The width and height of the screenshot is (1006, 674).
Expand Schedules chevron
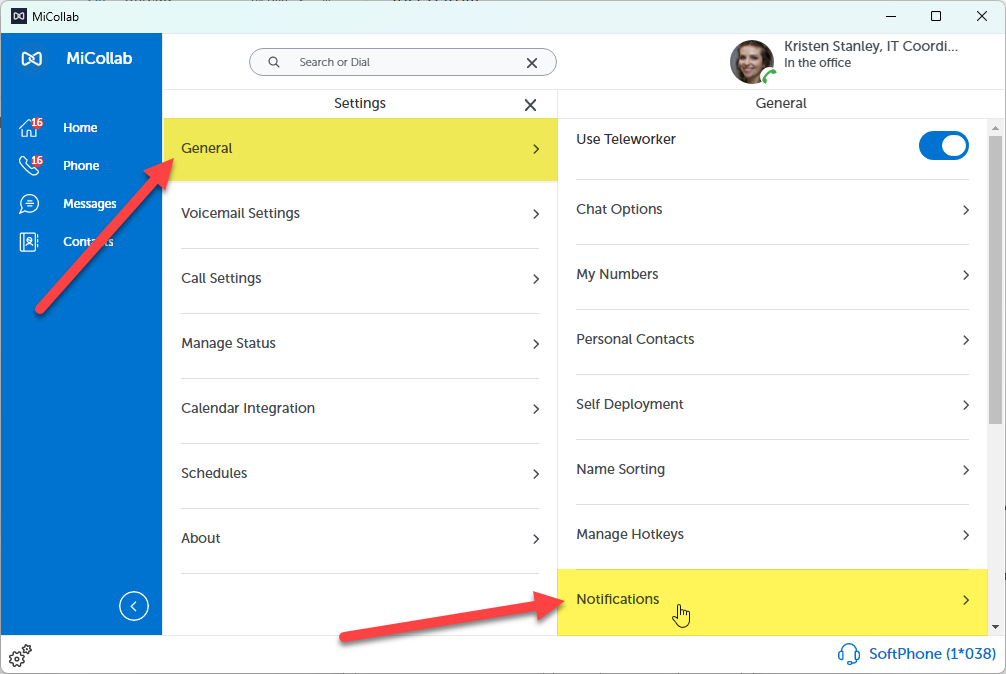pyautogui.click(x=536, y=474)
